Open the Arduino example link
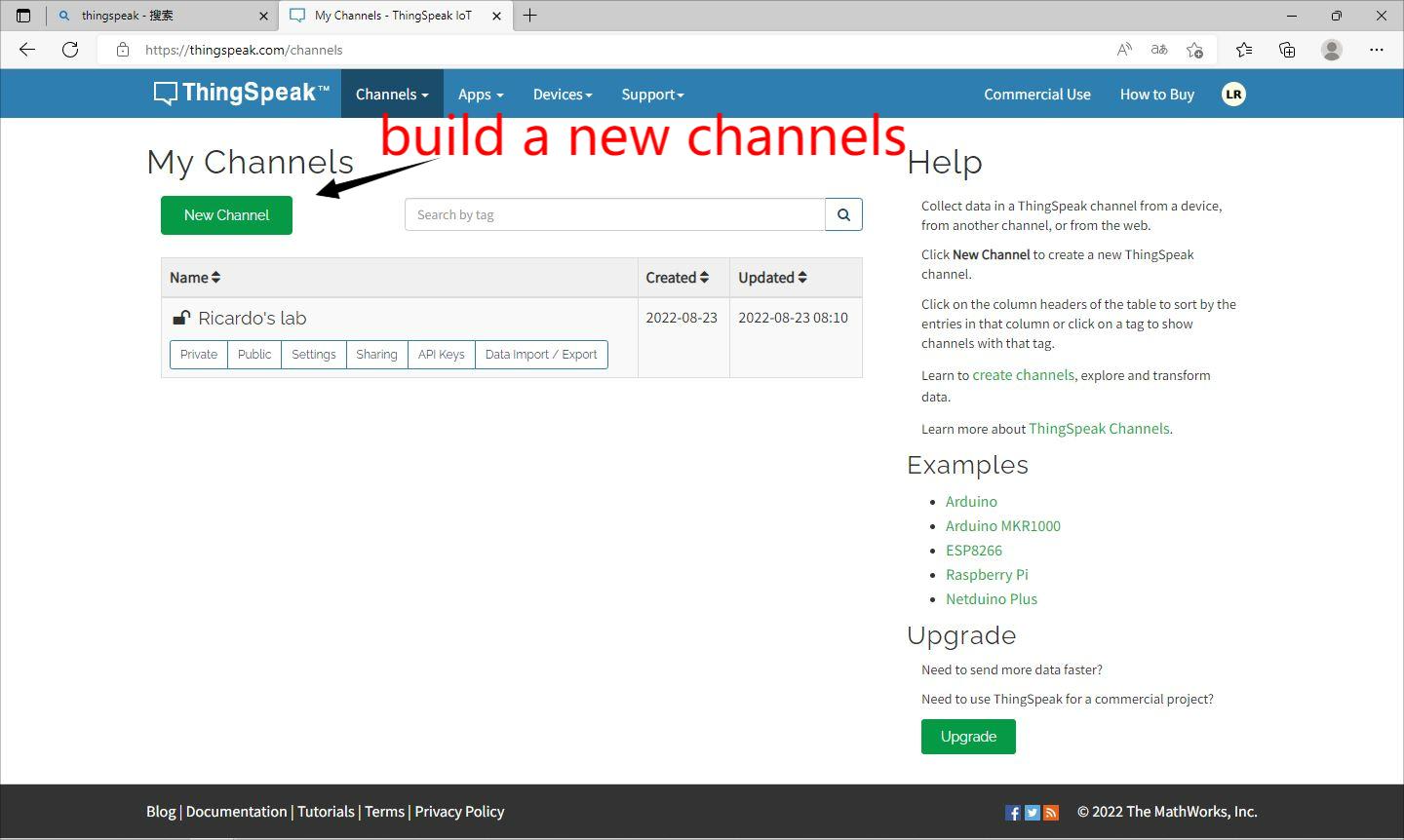 point(971,502)
